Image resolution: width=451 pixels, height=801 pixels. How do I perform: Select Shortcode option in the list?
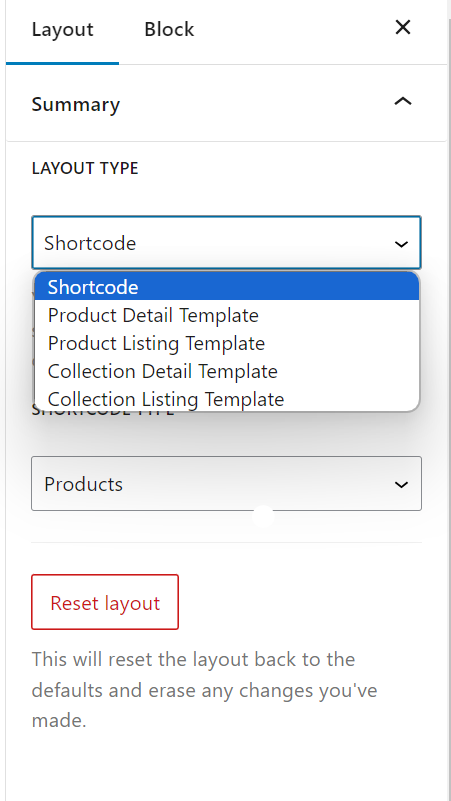point(227,287)
